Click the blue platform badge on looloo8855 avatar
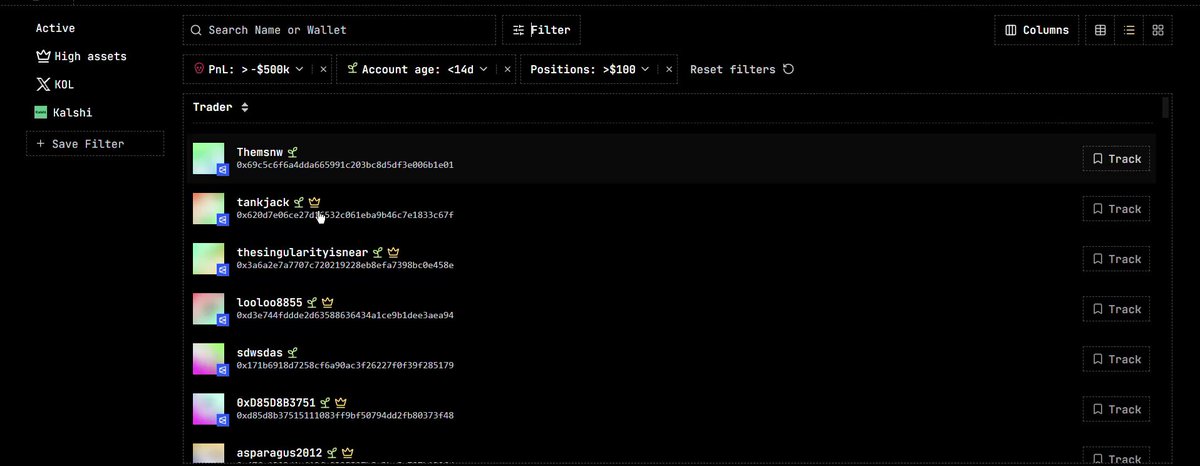The width and height of the screenshot is (1200, 466). click(x=222, y=321)
